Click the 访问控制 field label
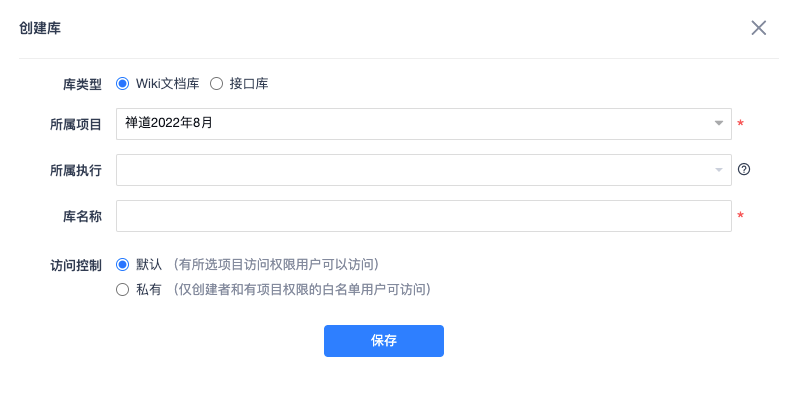Image resolution: width=798 pixels, height=406 pixels. (75, 265)
